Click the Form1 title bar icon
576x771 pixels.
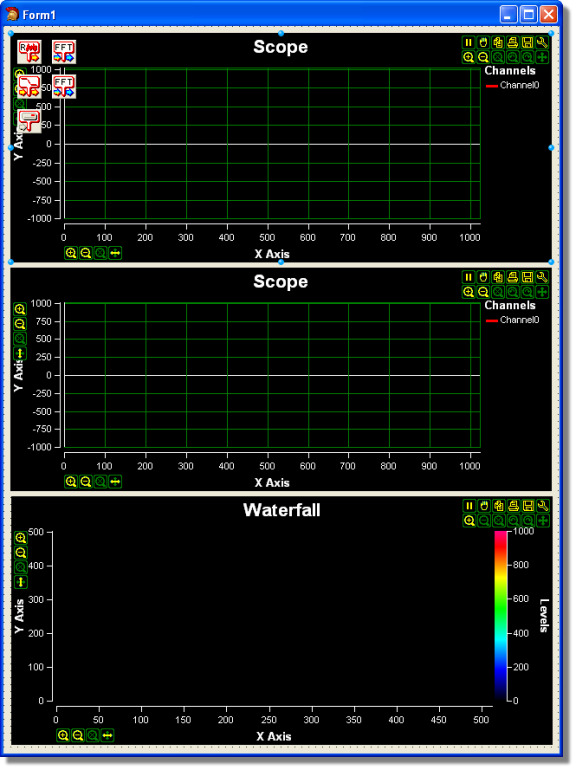[12, 15]
